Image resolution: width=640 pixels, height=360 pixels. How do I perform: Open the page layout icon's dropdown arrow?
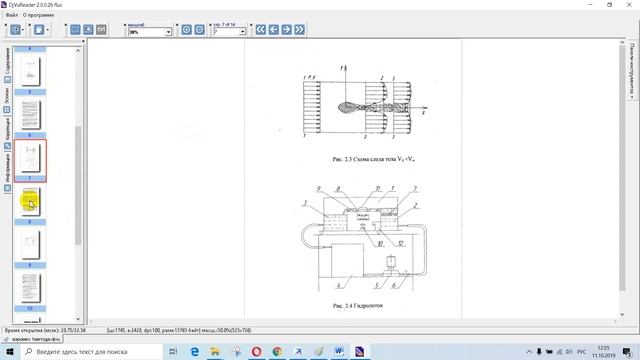47,30
